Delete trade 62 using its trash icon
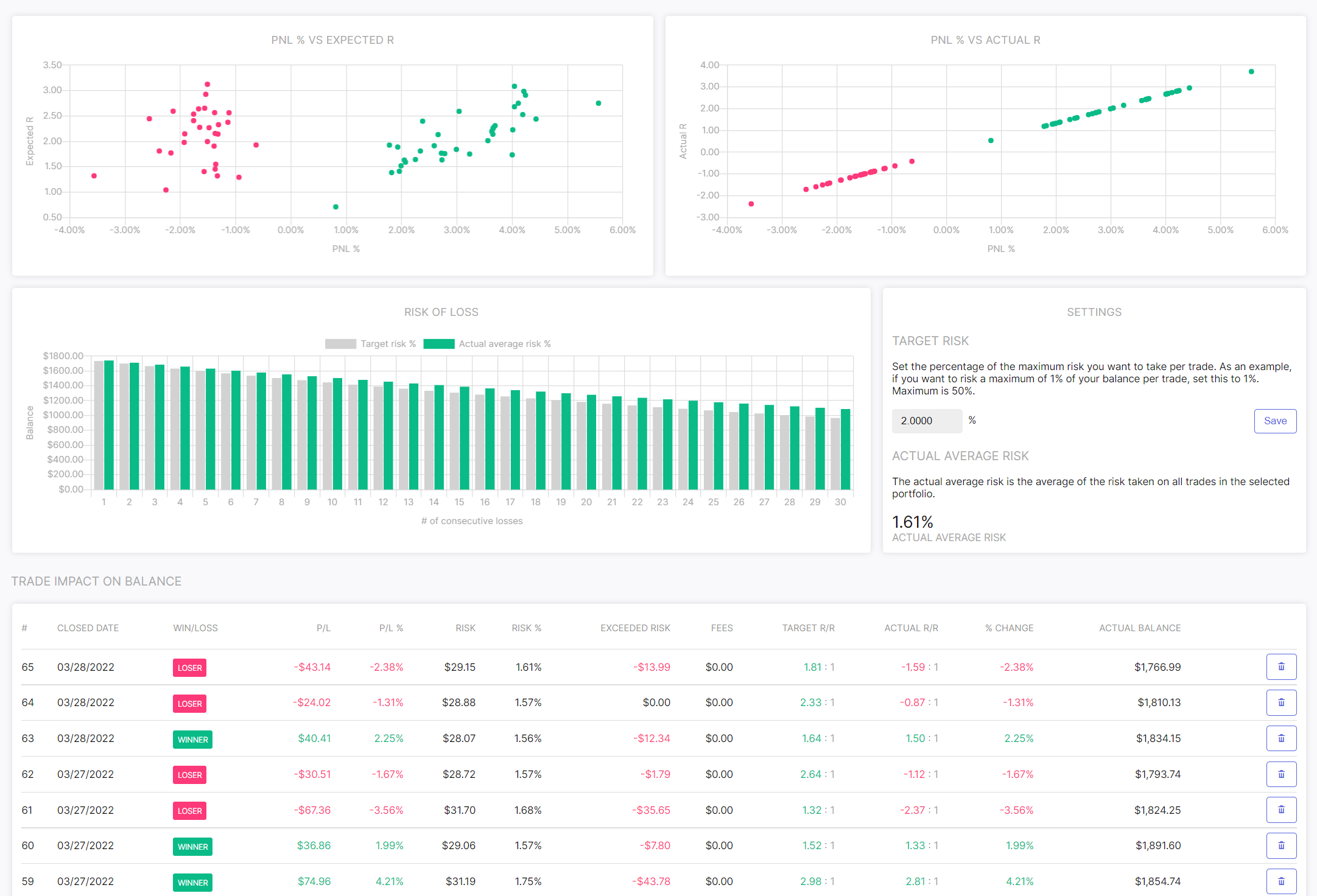The width and height of the screenshot is (1317, 896). (x=1281, y=774)
